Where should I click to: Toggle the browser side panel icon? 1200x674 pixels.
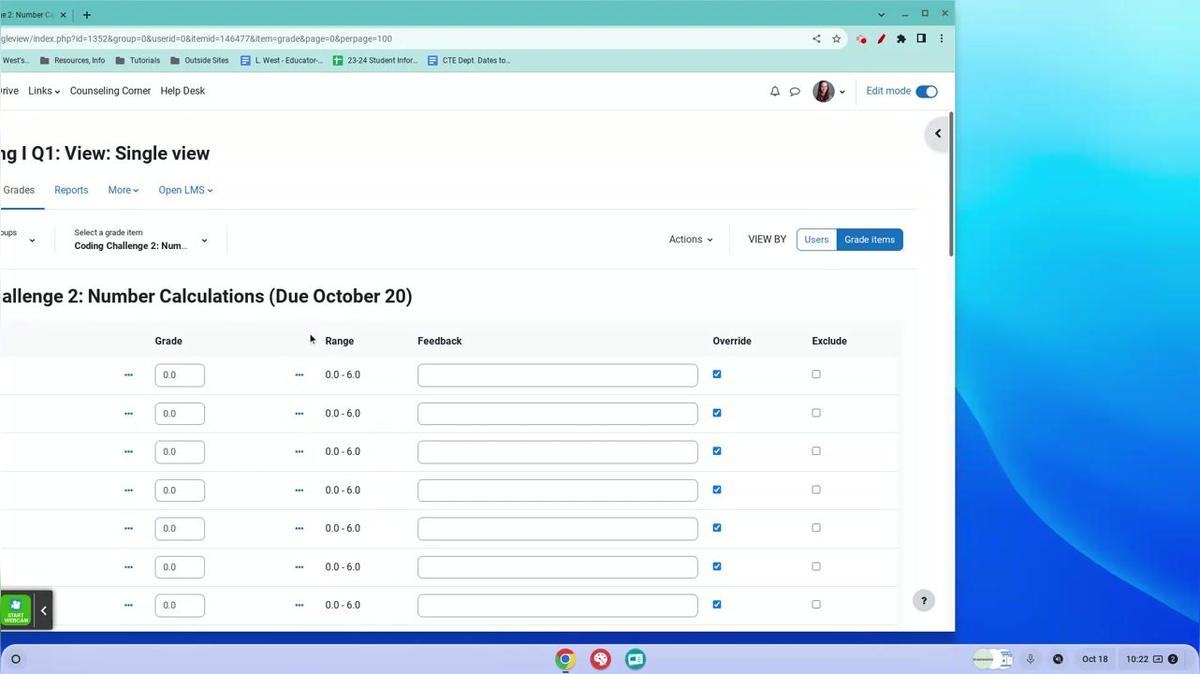point(921,39)
